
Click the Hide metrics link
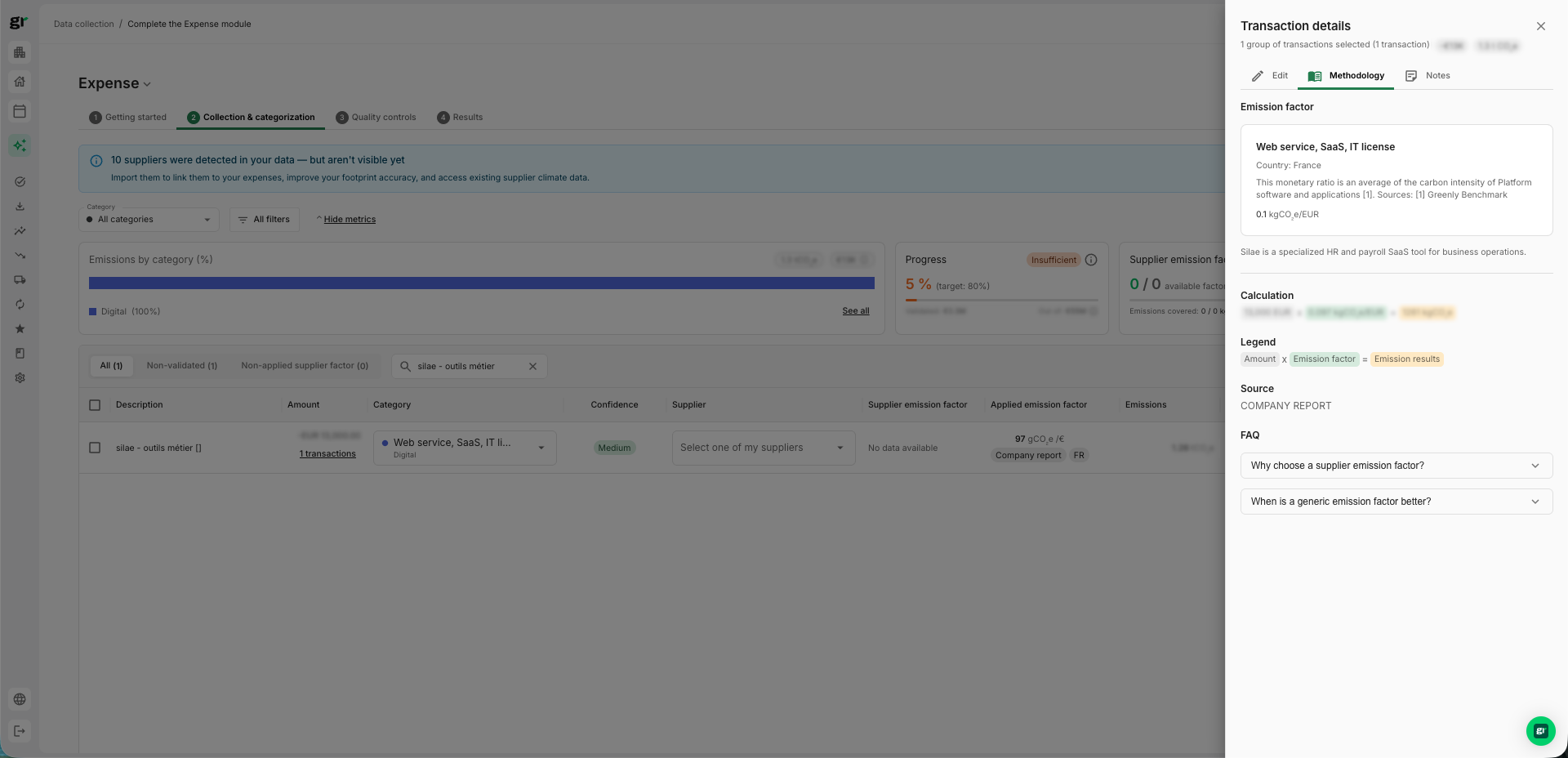point(350,220)
